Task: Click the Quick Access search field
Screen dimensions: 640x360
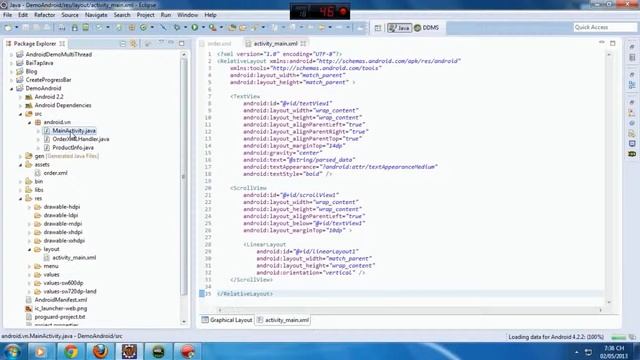Action: [604, 27]
